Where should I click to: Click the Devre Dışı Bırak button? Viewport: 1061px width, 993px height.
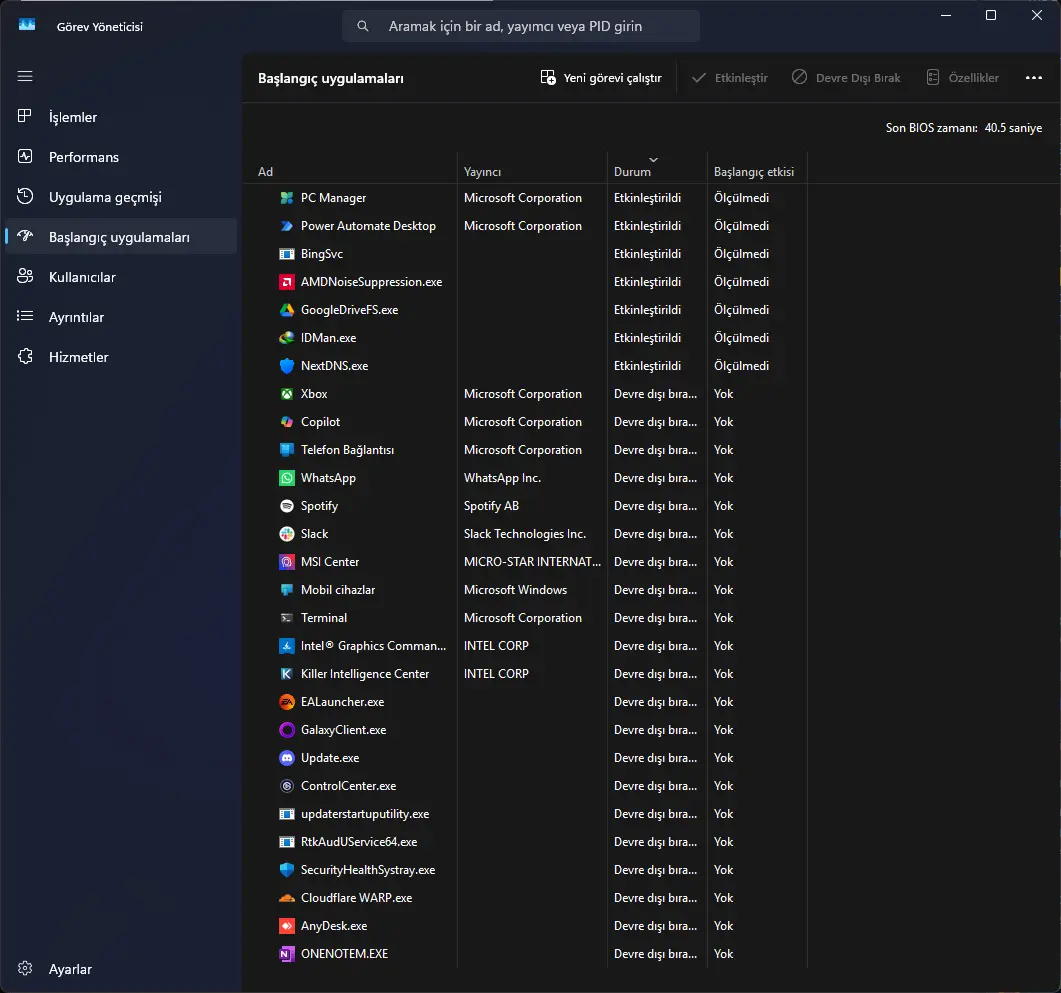click(846, 78)
